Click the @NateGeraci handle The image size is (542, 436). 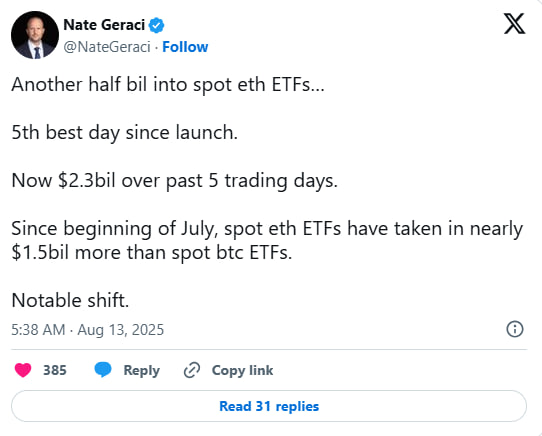tap(107, 47)
